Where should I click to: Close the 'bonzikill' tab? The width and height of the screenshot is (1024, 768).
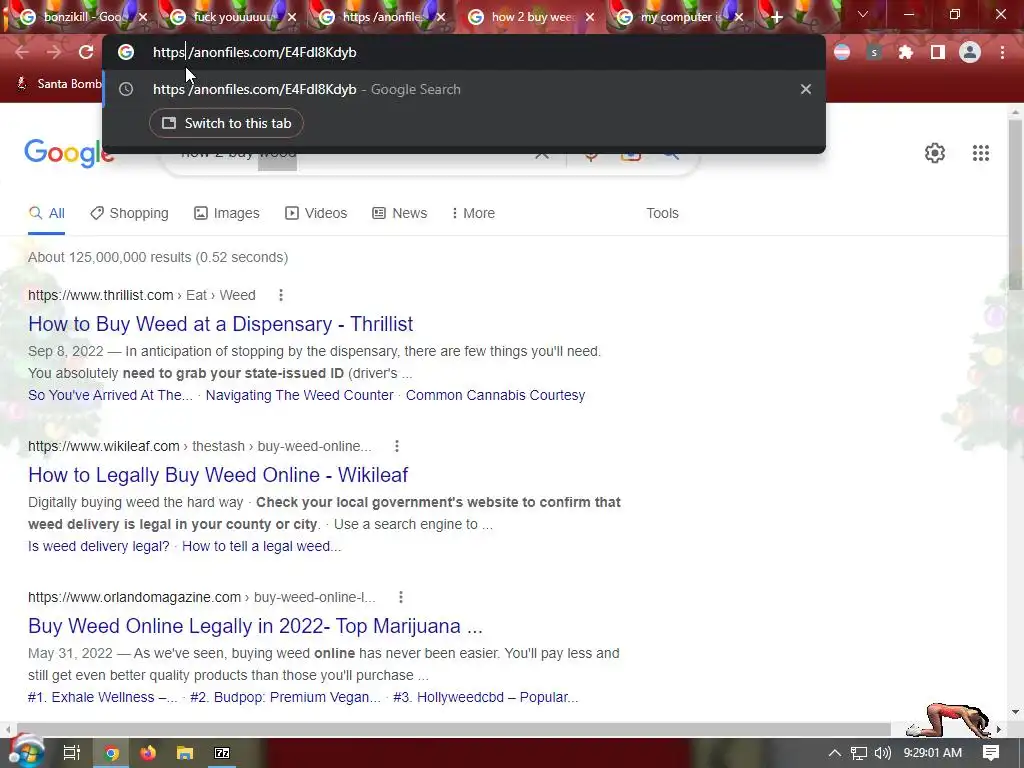pos(144,17)
